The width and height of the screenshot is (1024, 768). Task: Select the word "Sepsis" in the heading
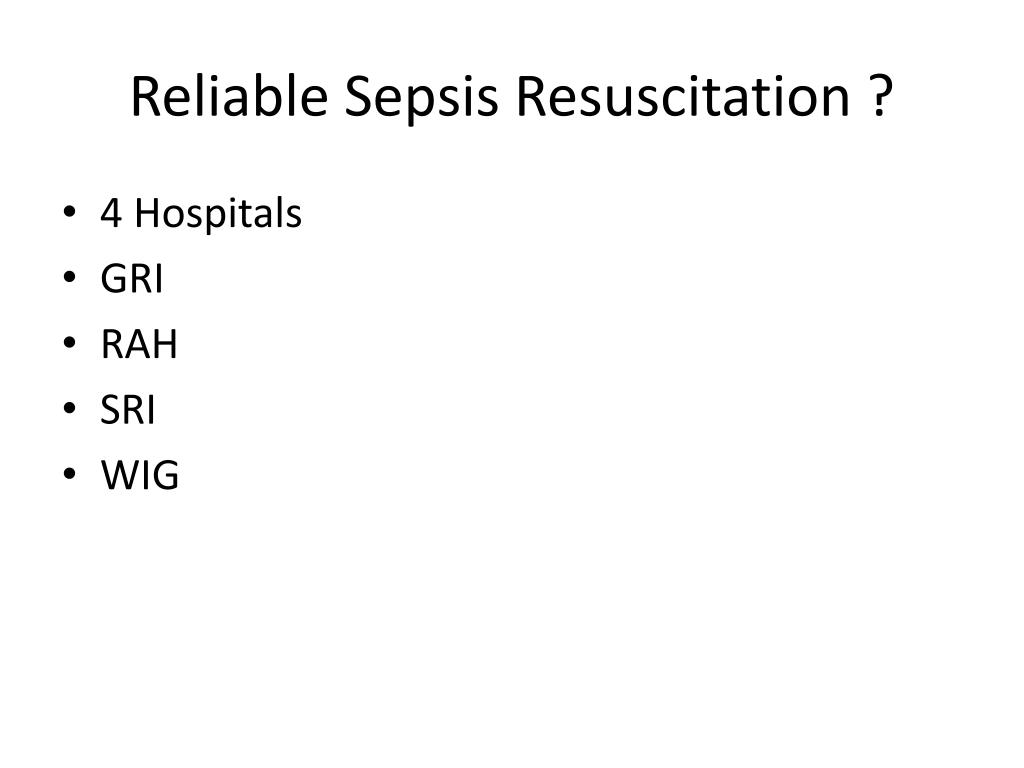[x=421, y=99]
